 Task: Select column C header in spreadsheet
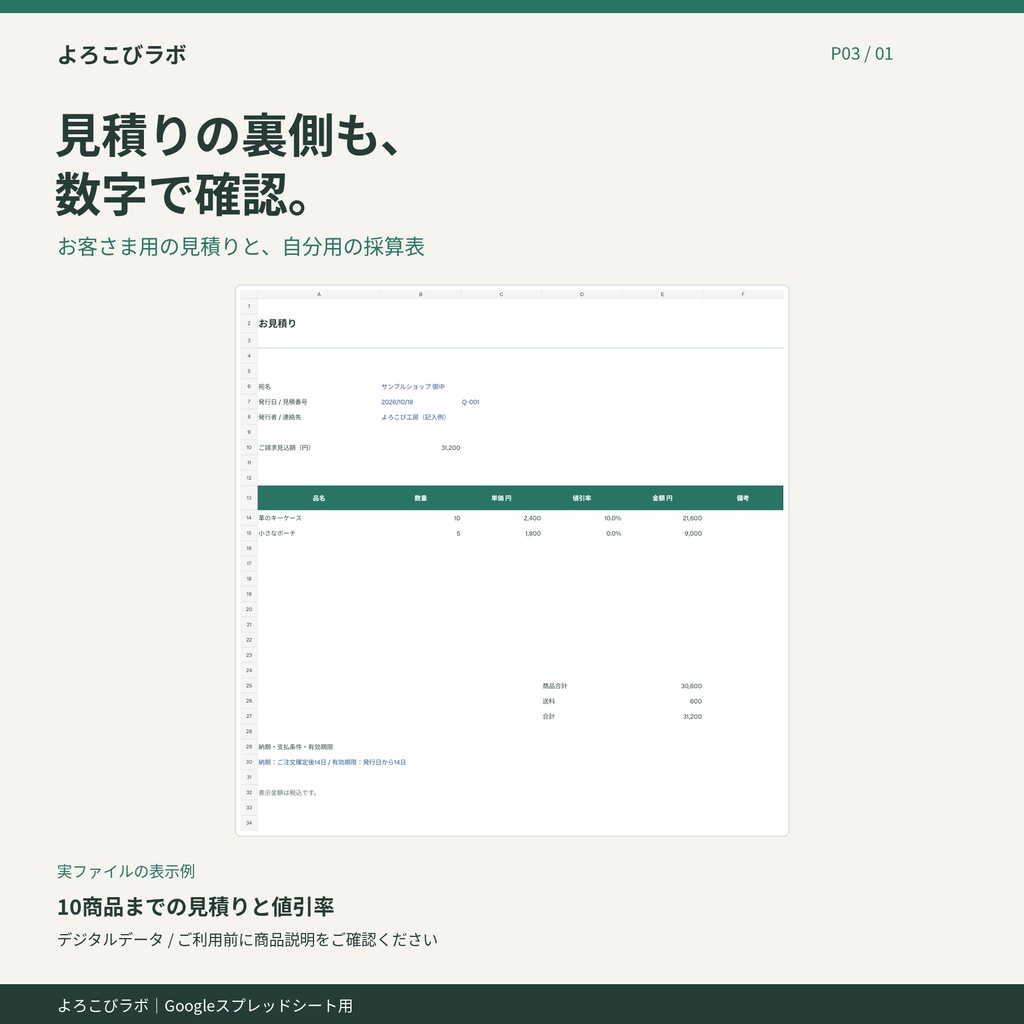pyautogui.click(x=501, y=295)
